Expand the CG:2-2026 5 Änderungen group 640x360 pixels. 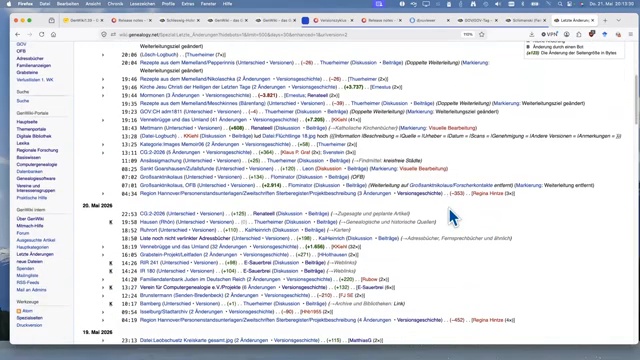coord(103,153)
